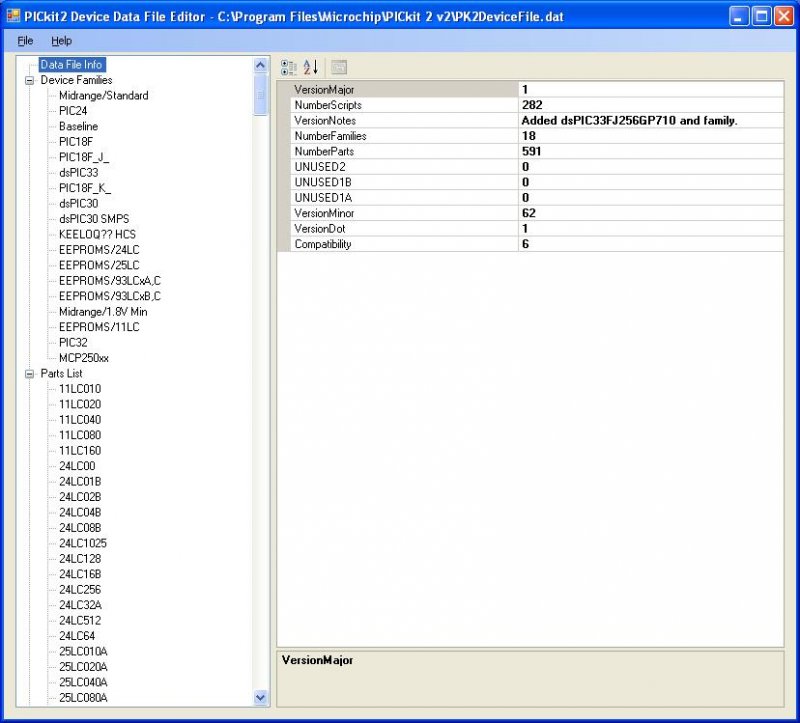Select part 24LC512 in Parts List
Image resolution: width=800 pixels, height=723 pixels.
pos(80,621)
